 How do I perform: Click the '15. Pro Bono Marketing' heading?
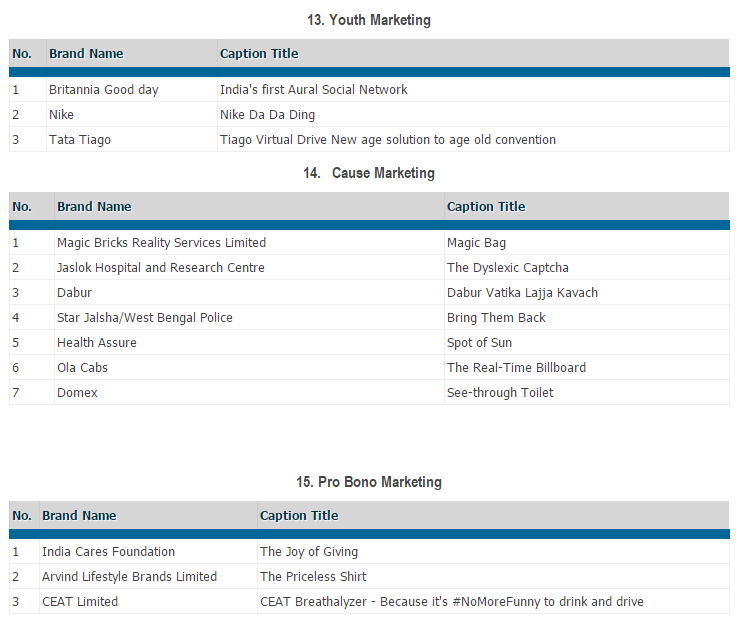pyautogui.click(x=369, y=482)
